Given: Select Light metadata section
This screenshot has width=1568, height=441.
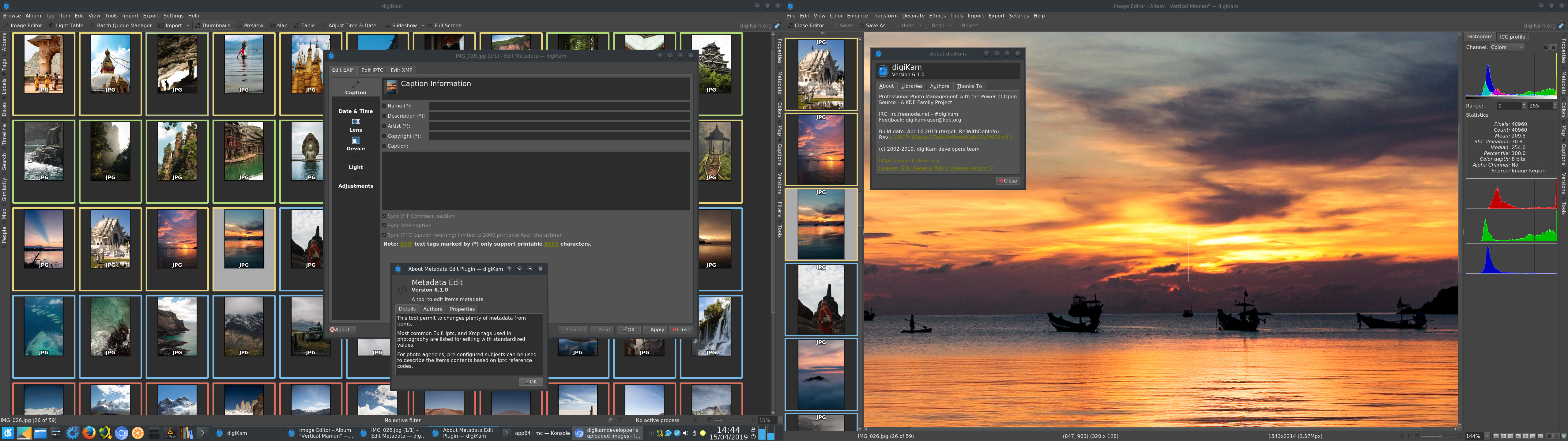Looking at the screenshot, I should point(356,163).
